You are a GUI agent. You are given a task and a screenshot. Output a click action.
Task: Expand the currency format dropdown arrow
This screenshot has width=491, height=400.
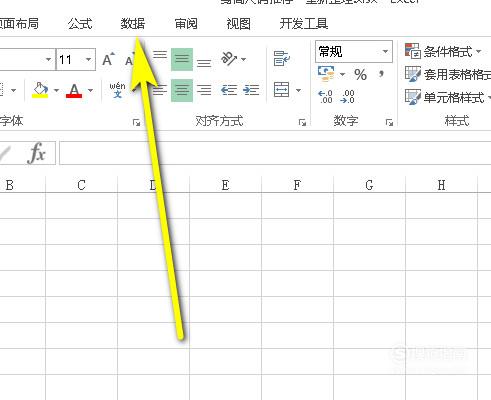point(343,74)
